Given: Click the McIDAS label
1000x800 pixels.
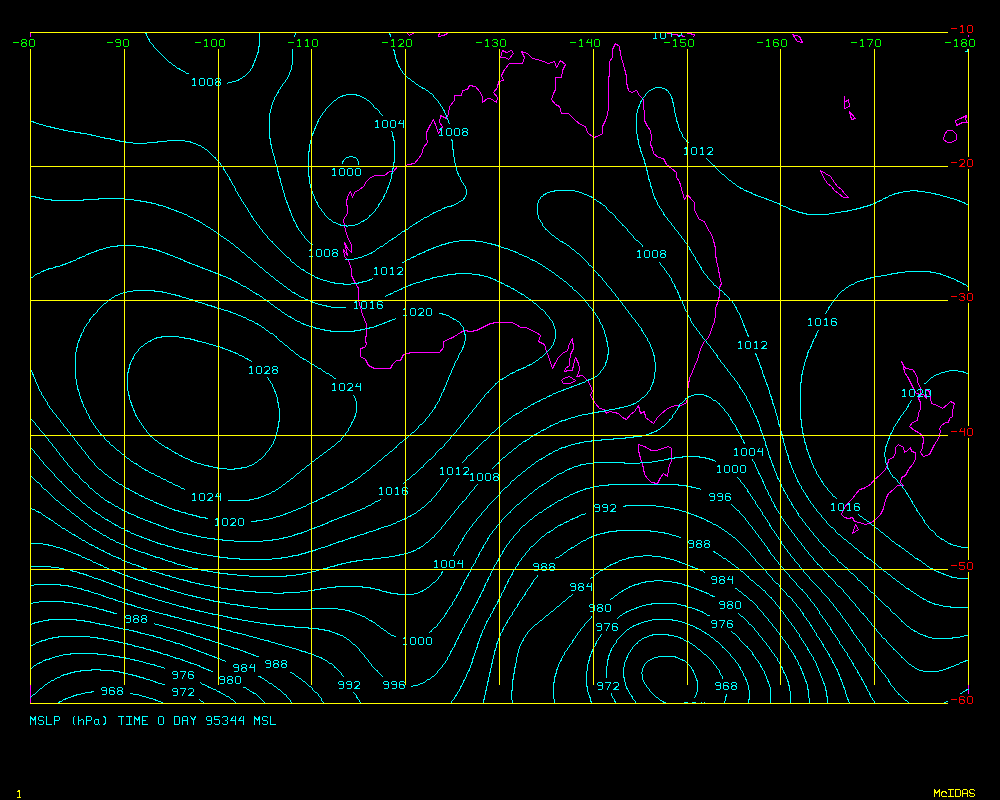Looking at the screenshot, I should coord(954,793).
